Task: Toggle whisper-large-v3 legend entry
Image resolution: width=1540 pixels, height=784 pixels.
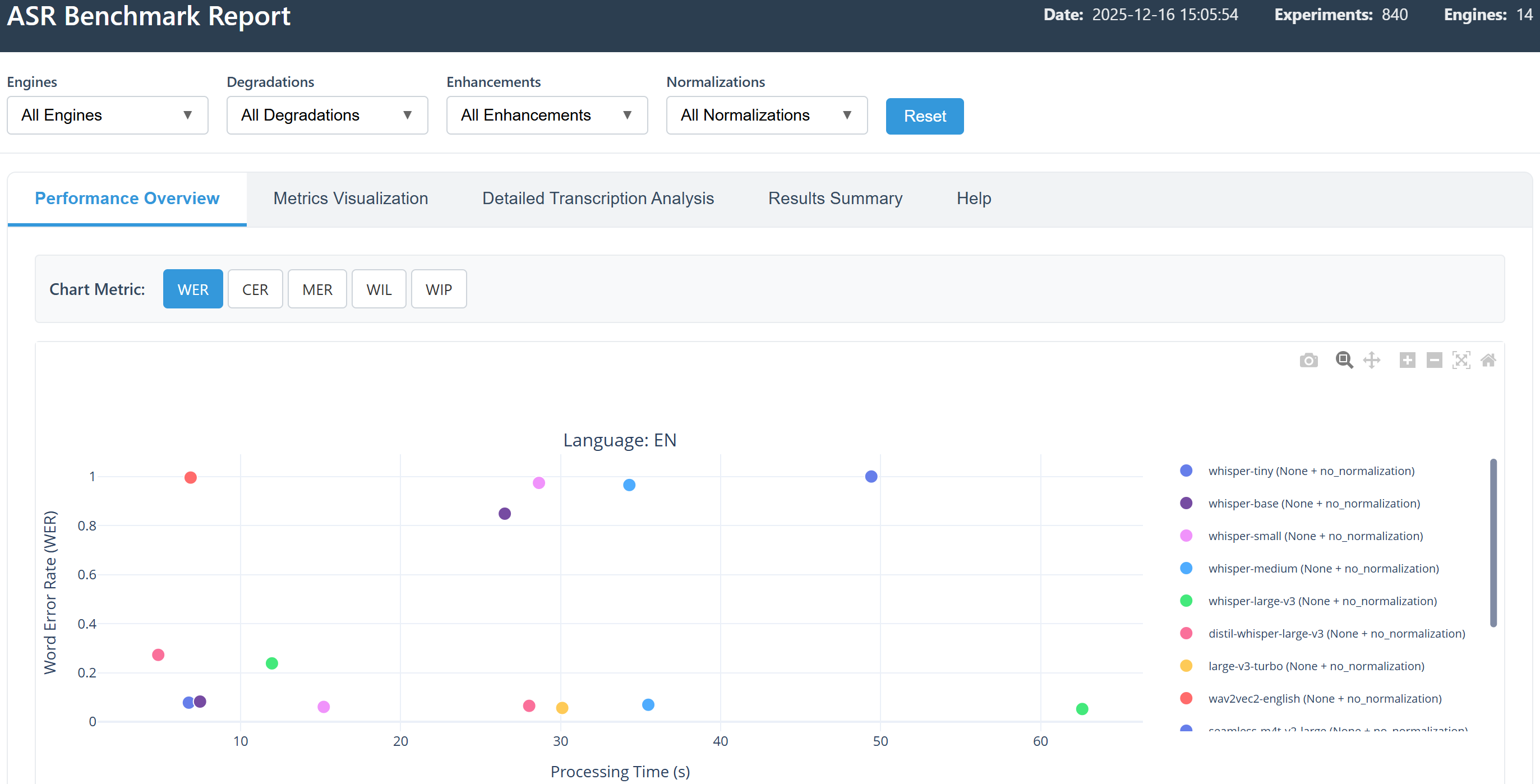Action: [1322, 601]
